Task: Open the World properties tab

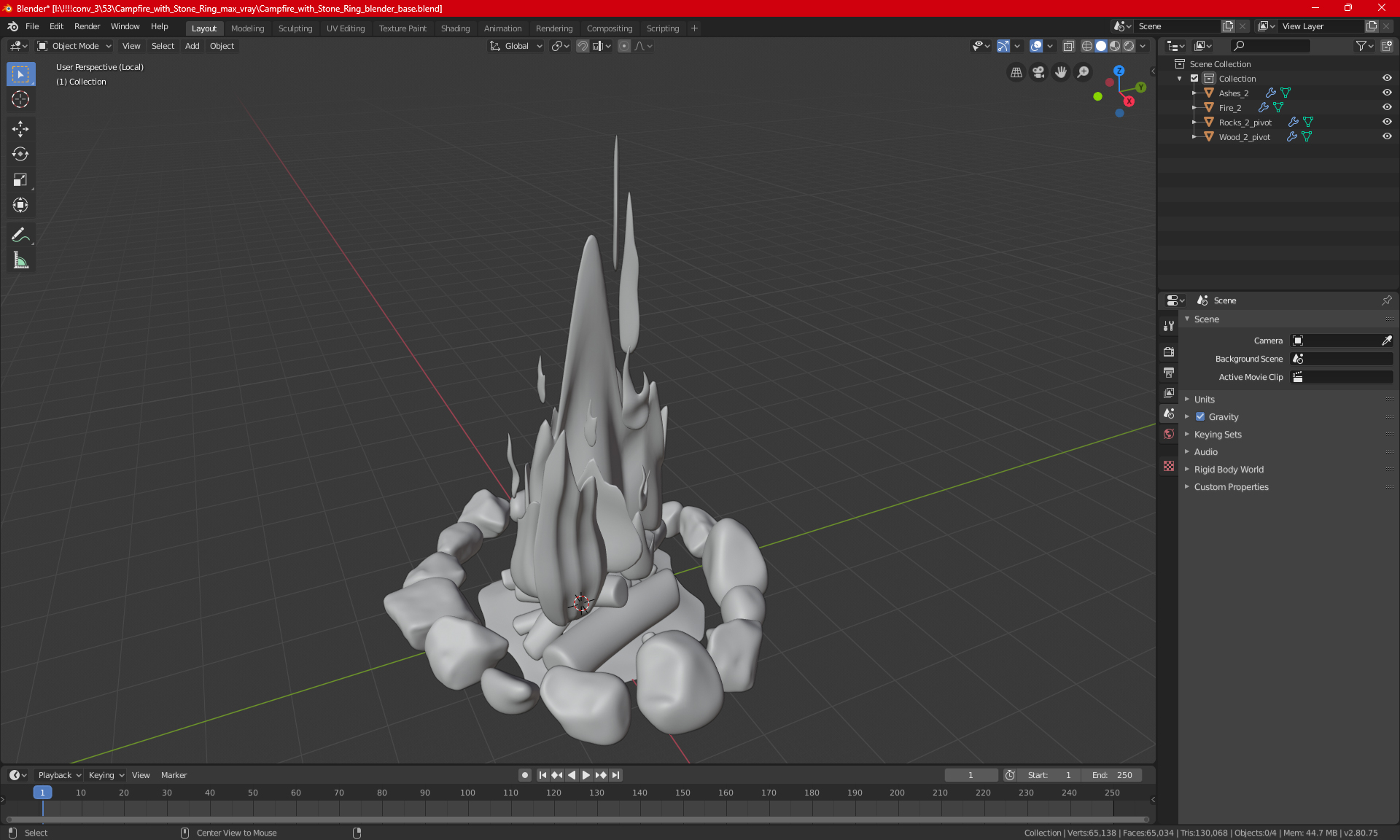Action: click(x=1169, y=434)
